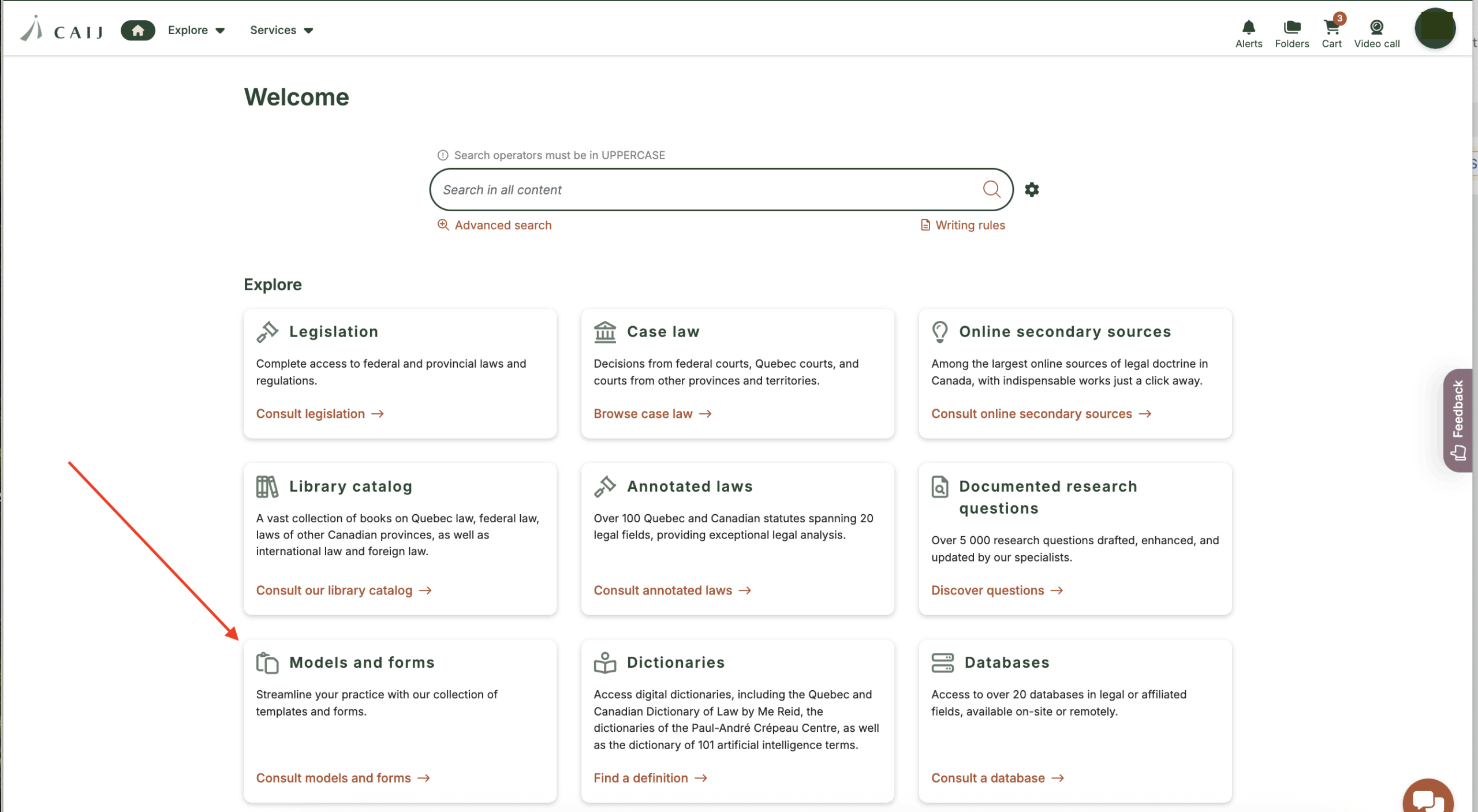The image size is (1478, 812).
Task: Click the Case law courthouse icon
Action: click(605, 331)
